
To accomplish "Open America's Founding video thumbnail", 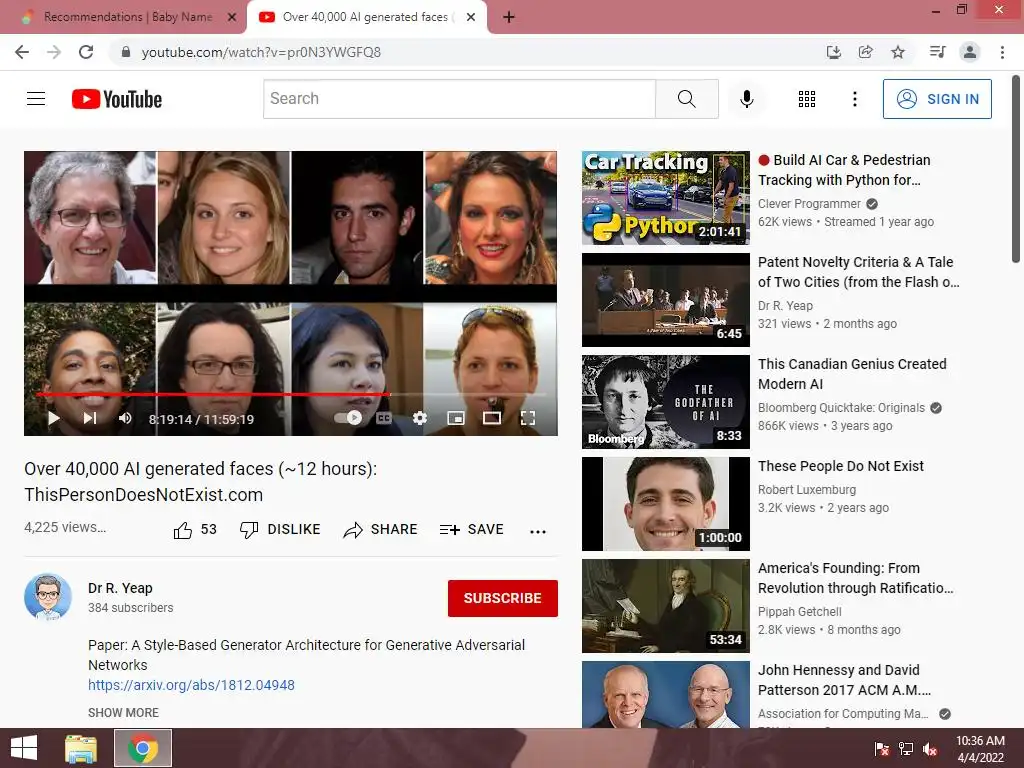I will click(x=665, y=605).
